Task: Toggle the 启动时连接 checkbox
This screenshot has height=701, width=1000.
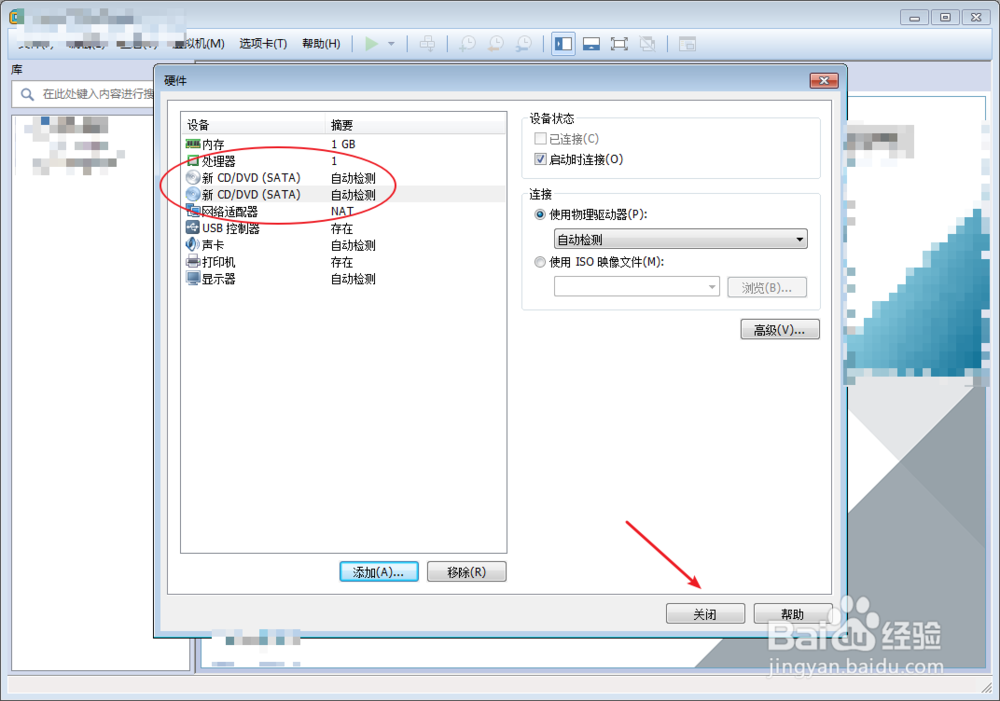Action: tap(540, 159)
